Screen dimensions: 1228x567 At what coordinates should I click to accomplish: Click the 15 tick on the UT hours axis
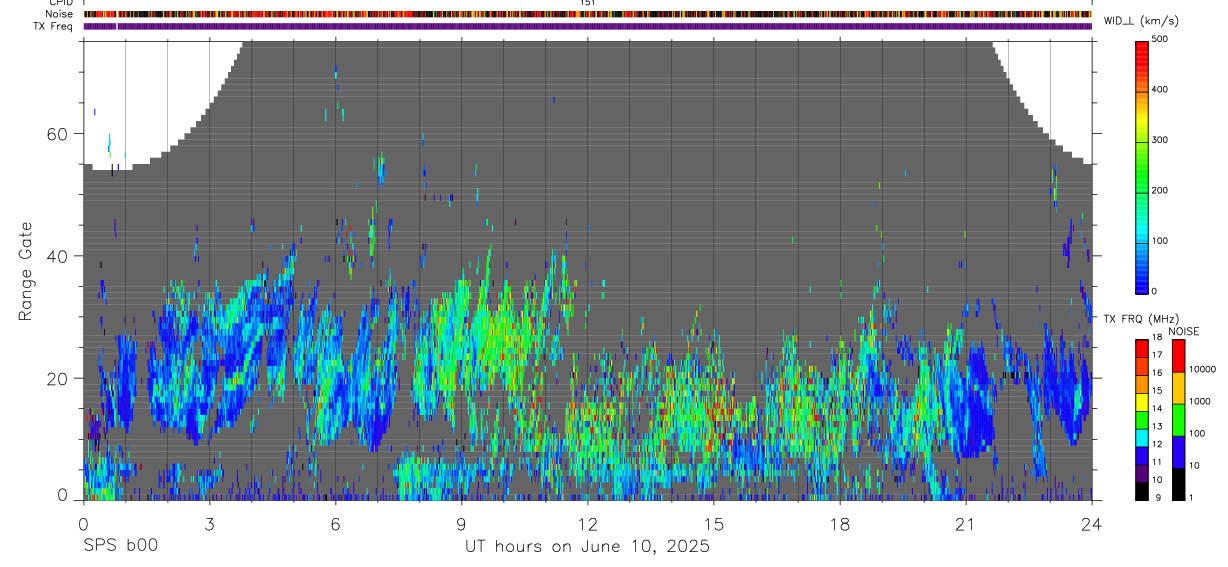coord(713,523)
